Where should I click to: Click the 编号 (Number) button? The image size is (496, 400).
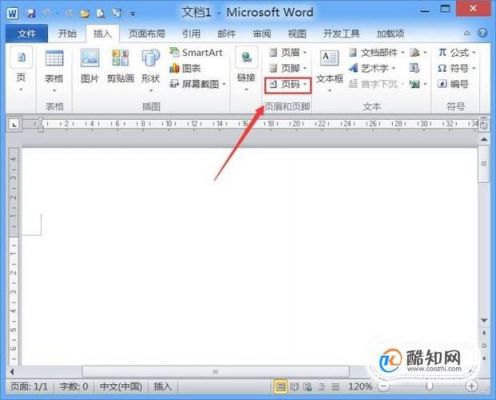tap(453, 84)
